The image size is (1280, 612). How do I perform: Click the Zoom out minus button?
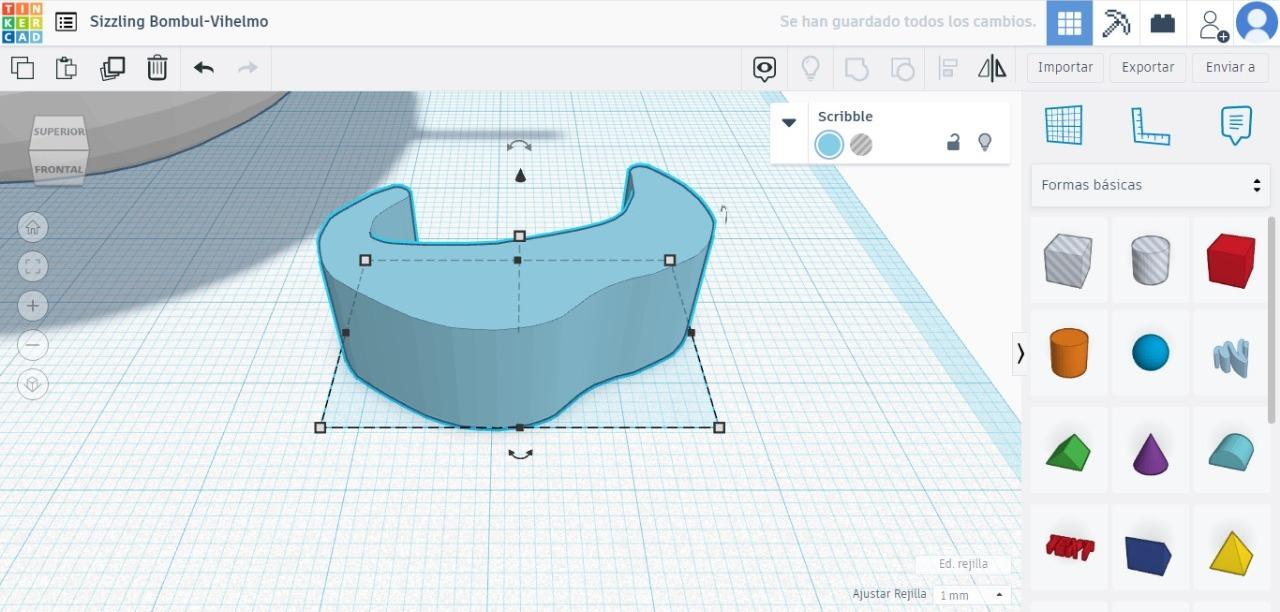tap(33, 345)
